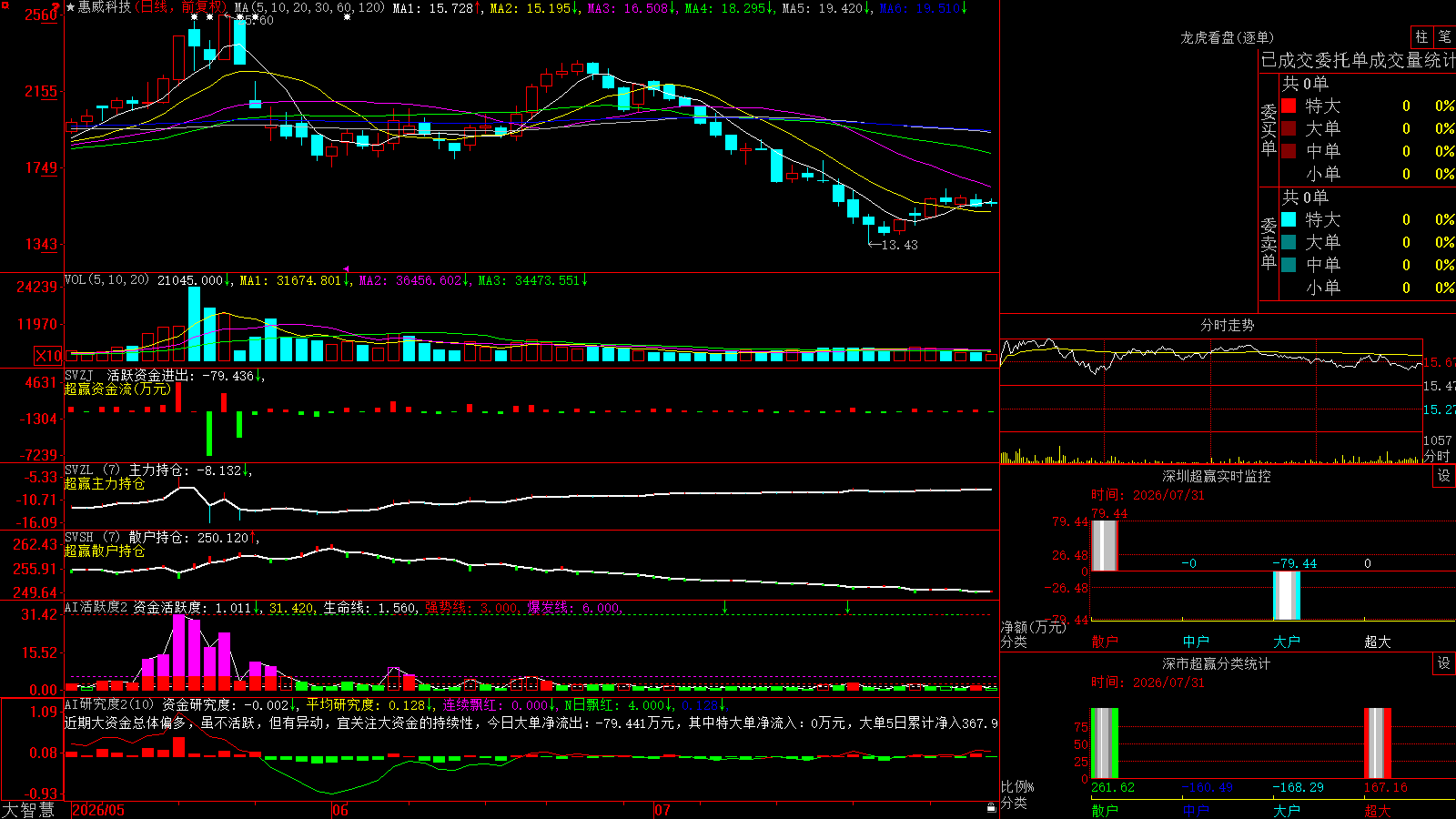1456x819 pixels.
Task: Click the 已成交委托单成交量统计 header
Action: click(1359, 60)
